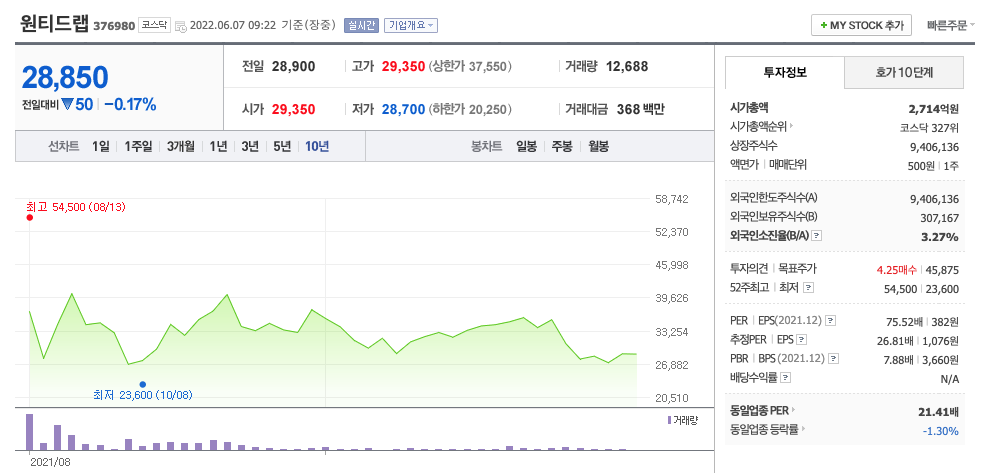Click the 코스닥 market badge
This screenshot has height=473, width=999.
coord(155,25)
